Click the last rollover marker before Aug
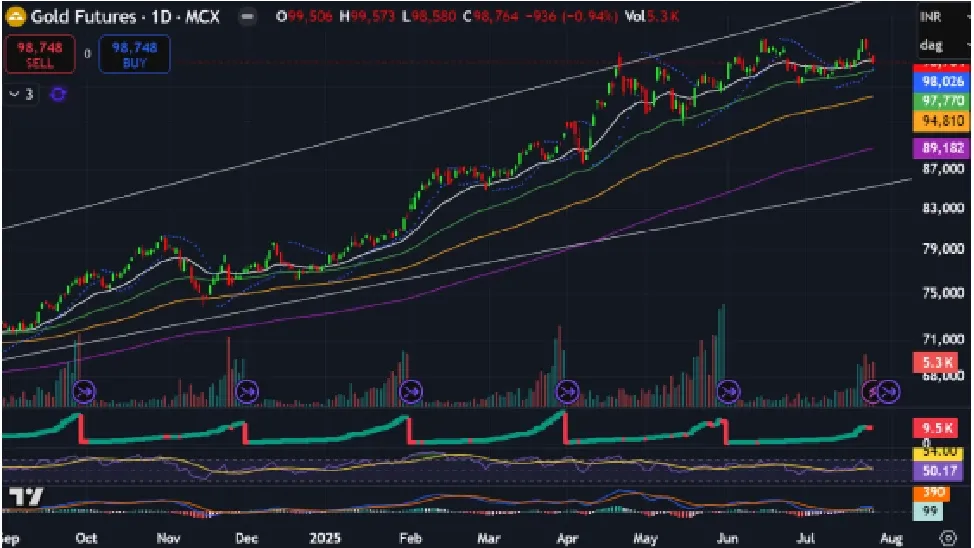The height and width of the screenshot is (548, 974). (889, 392)
